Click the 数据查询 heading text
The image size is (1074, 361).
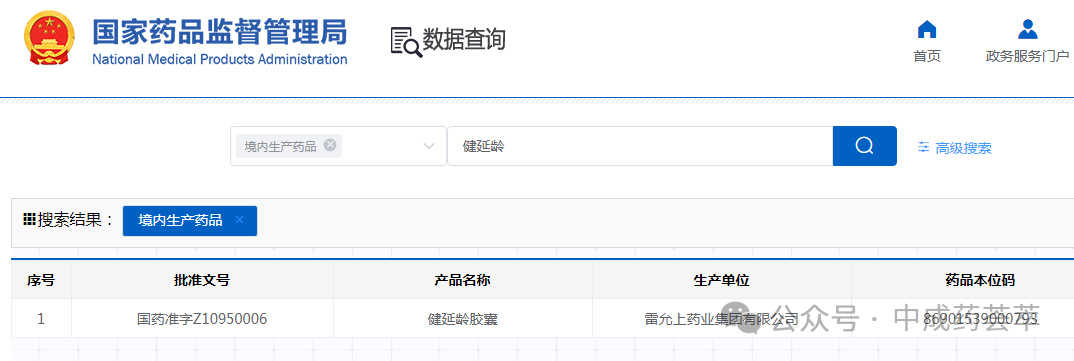464,40
